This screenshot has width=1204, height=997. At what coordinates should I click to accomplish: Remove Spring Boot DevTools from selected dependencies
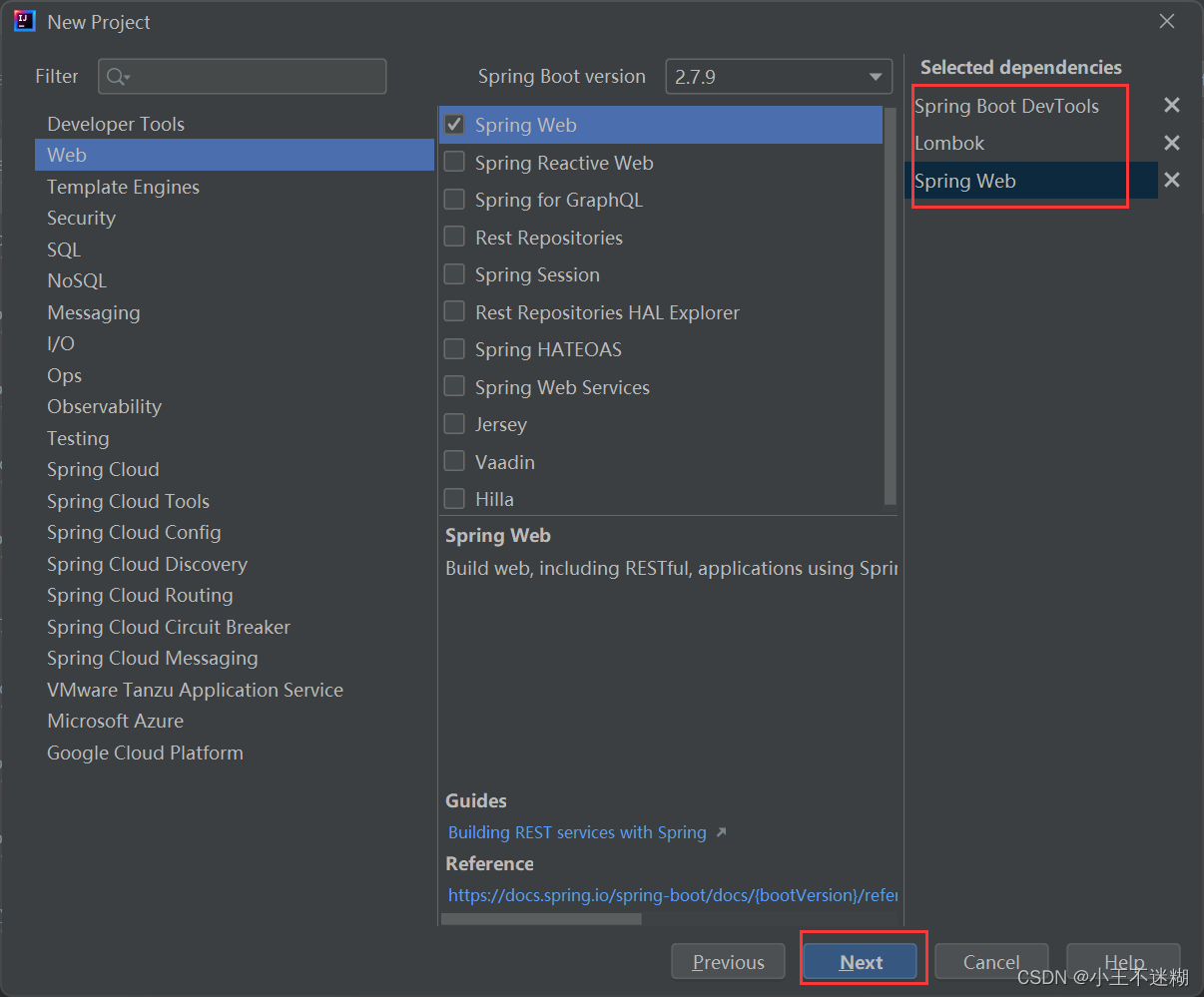1172,106
